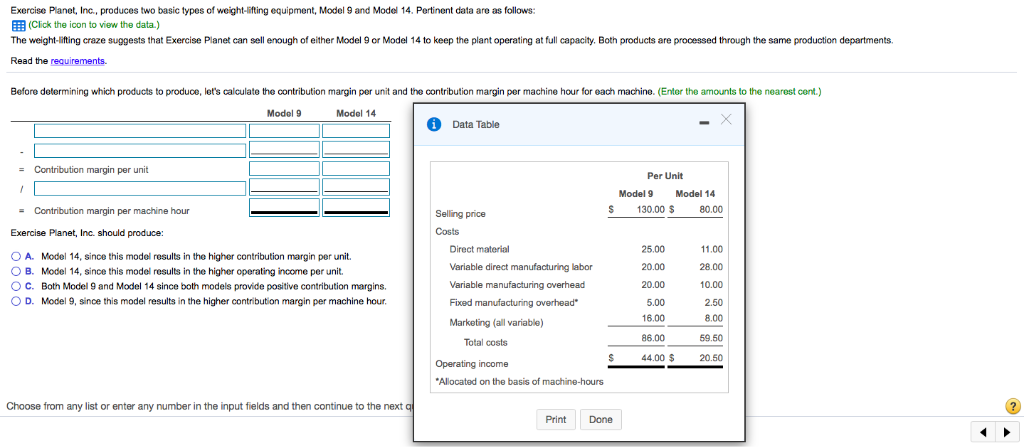Go to next question arrow
Screen dimensions: 1024x448
coord(1006,432)
